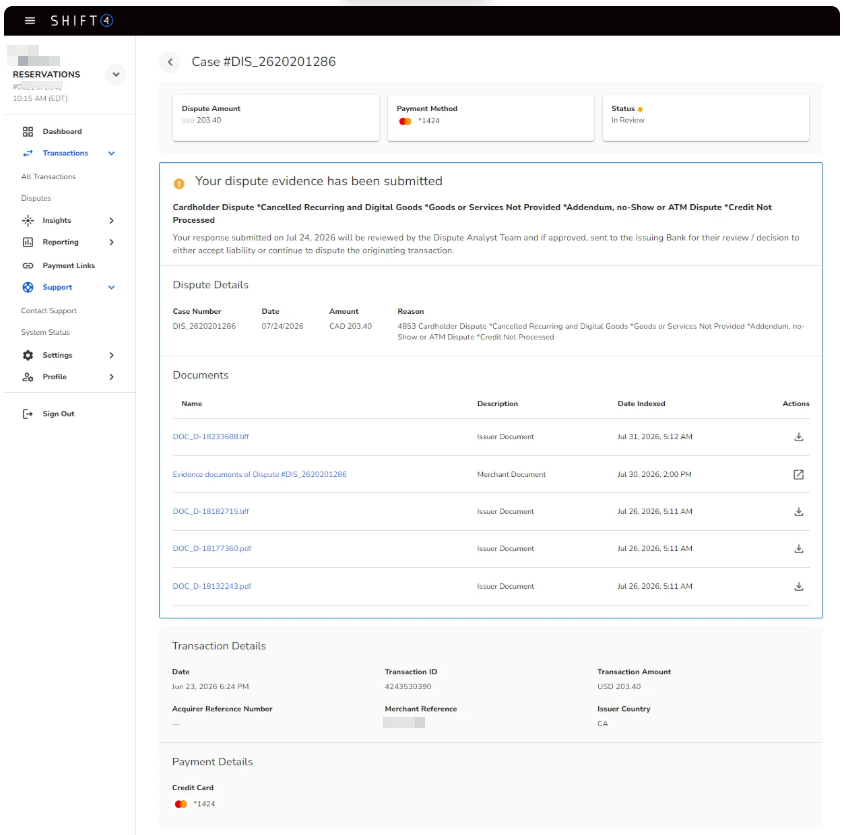
Task: Click the Sign Out door icon
Action: point(27,414)
